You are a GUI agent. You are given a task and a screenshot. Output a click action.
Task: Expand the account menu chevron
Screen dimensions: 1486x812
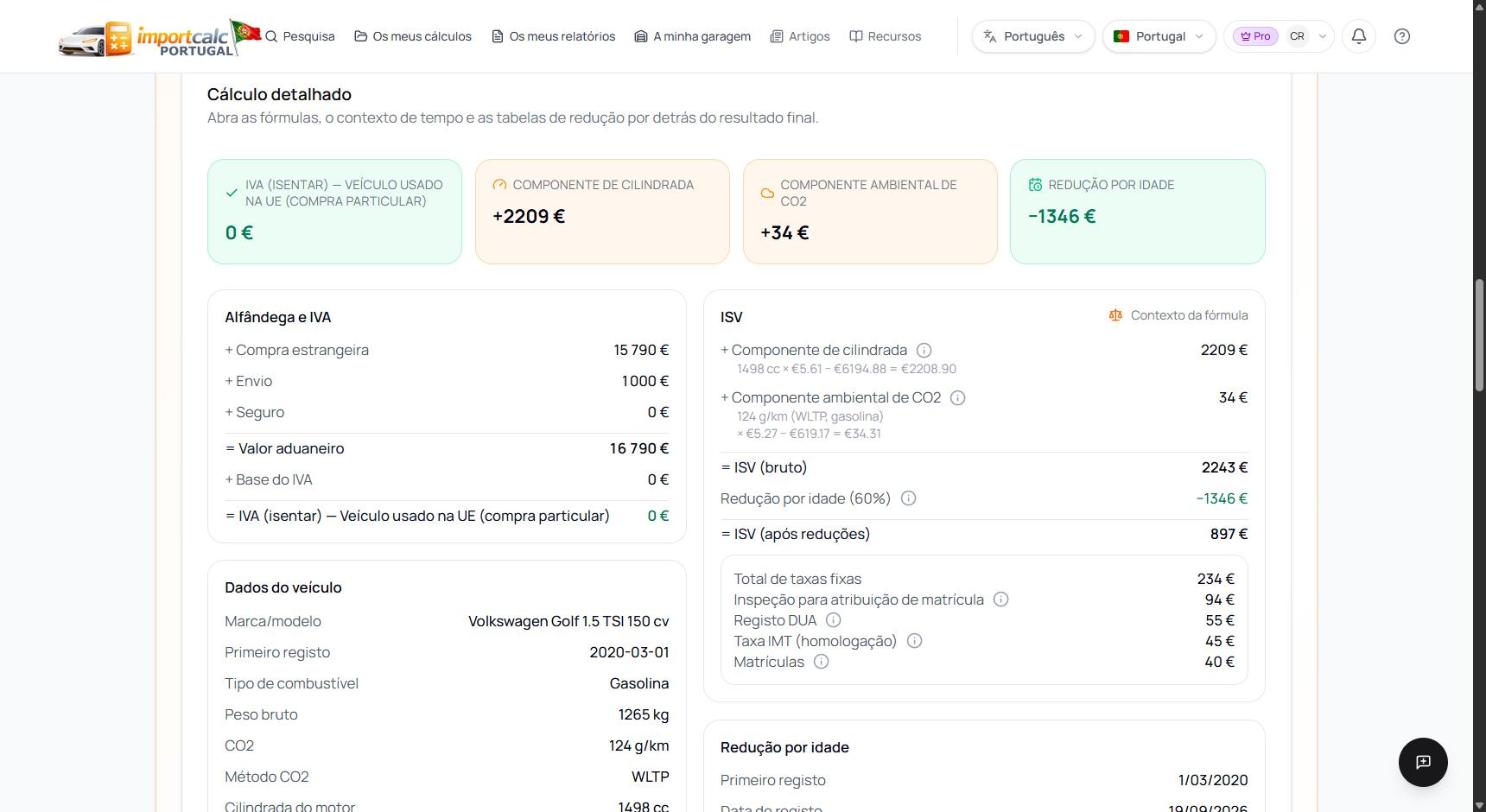1322,36
